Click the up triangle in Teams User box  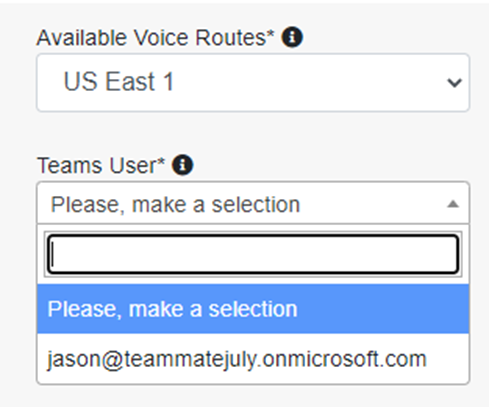[453, 204]
